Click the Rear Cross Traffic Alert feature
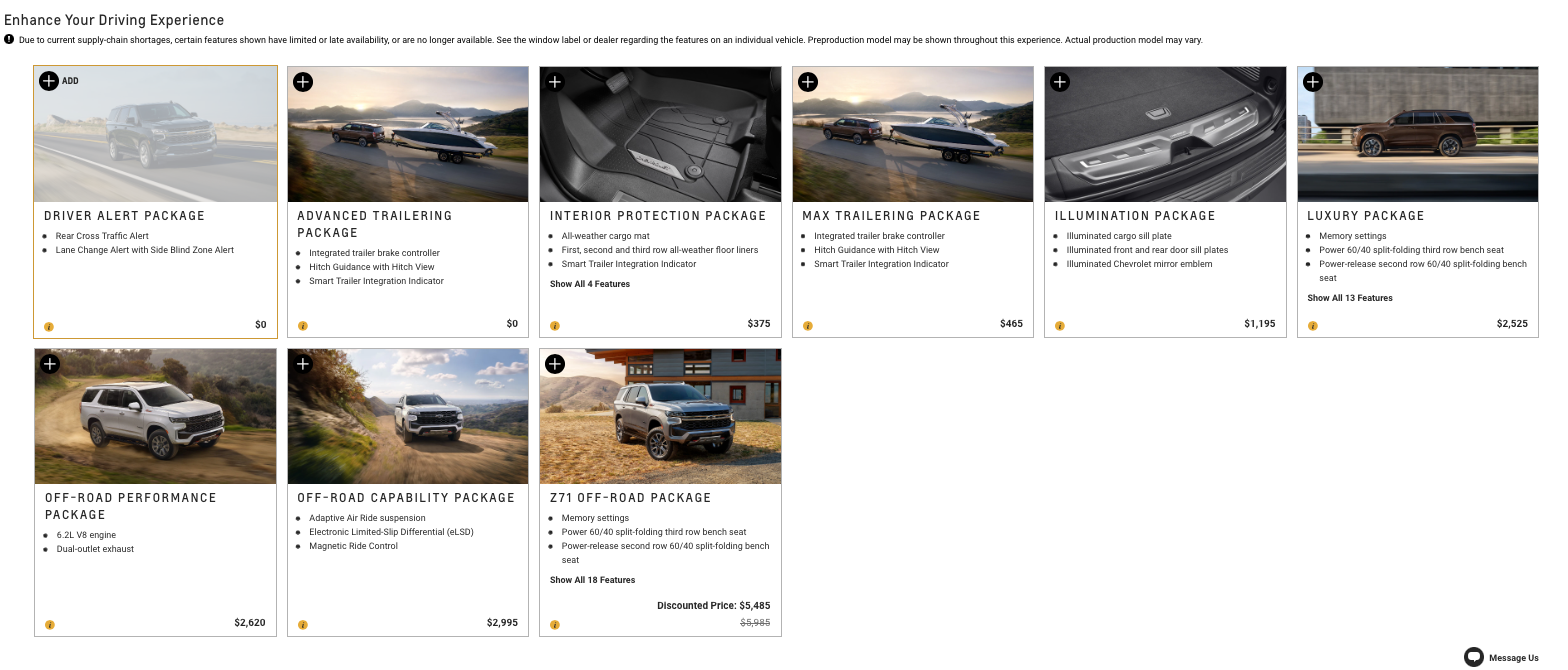This screenshot has width=1568, height=670. click(103, 236)
